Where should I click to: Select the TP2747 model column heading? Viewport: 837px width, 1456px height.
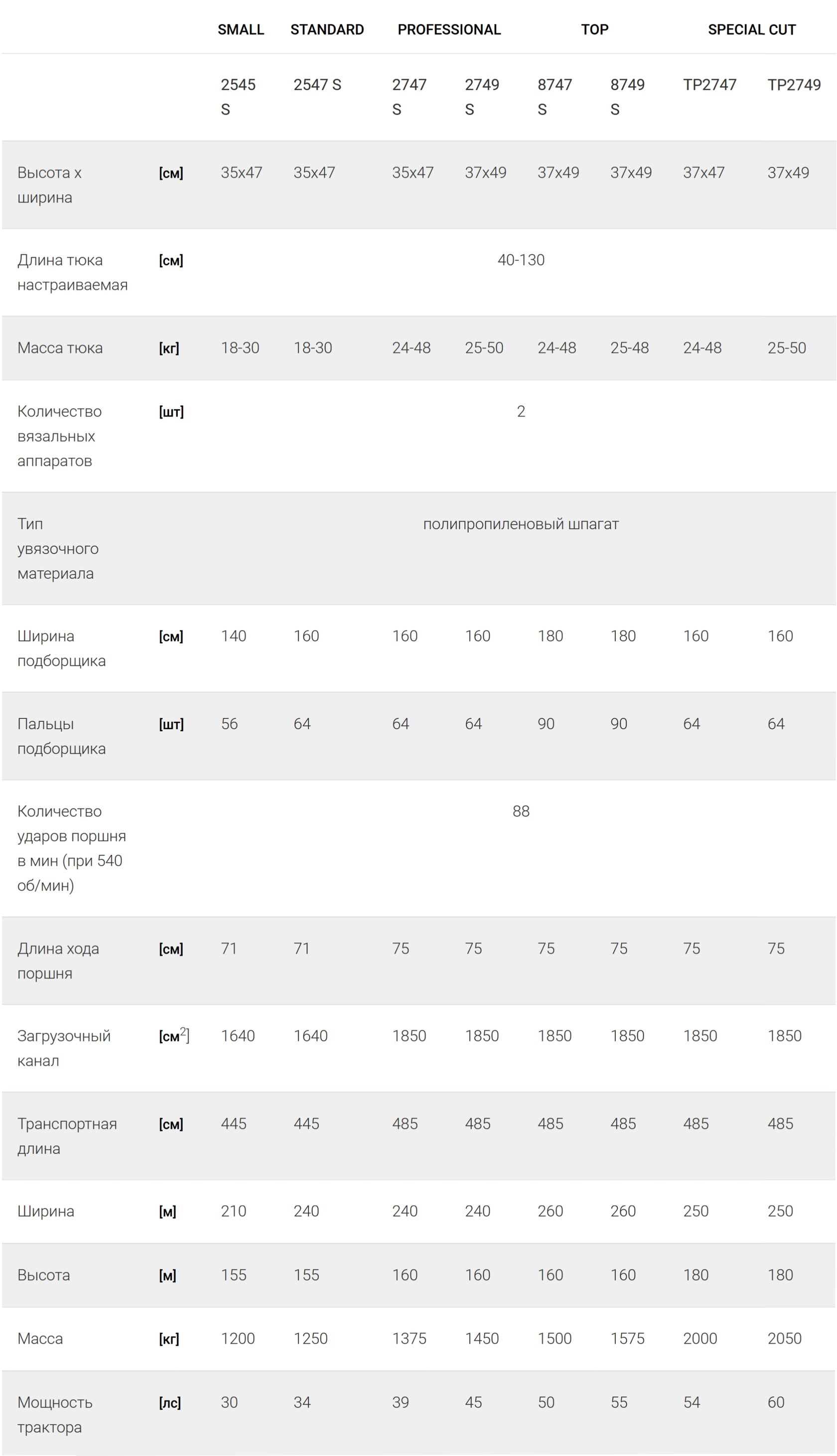point(709,85)
